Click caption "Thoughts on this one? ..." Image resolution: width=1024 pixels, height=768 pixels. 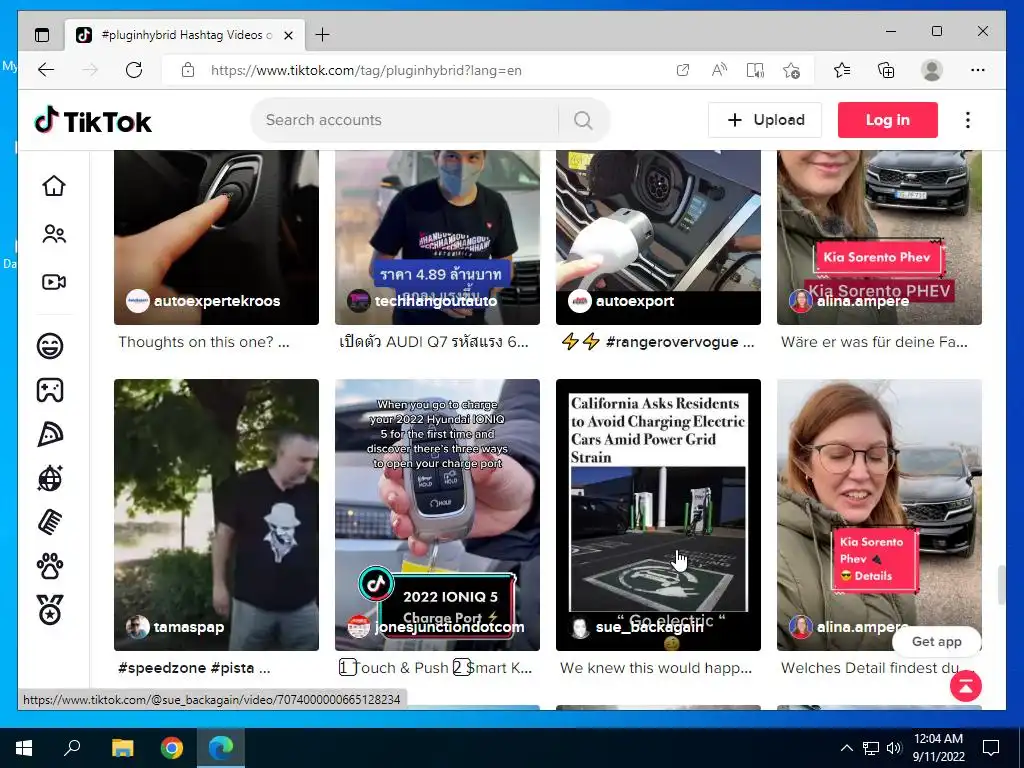pyautogui.click(x=204, y=342)
